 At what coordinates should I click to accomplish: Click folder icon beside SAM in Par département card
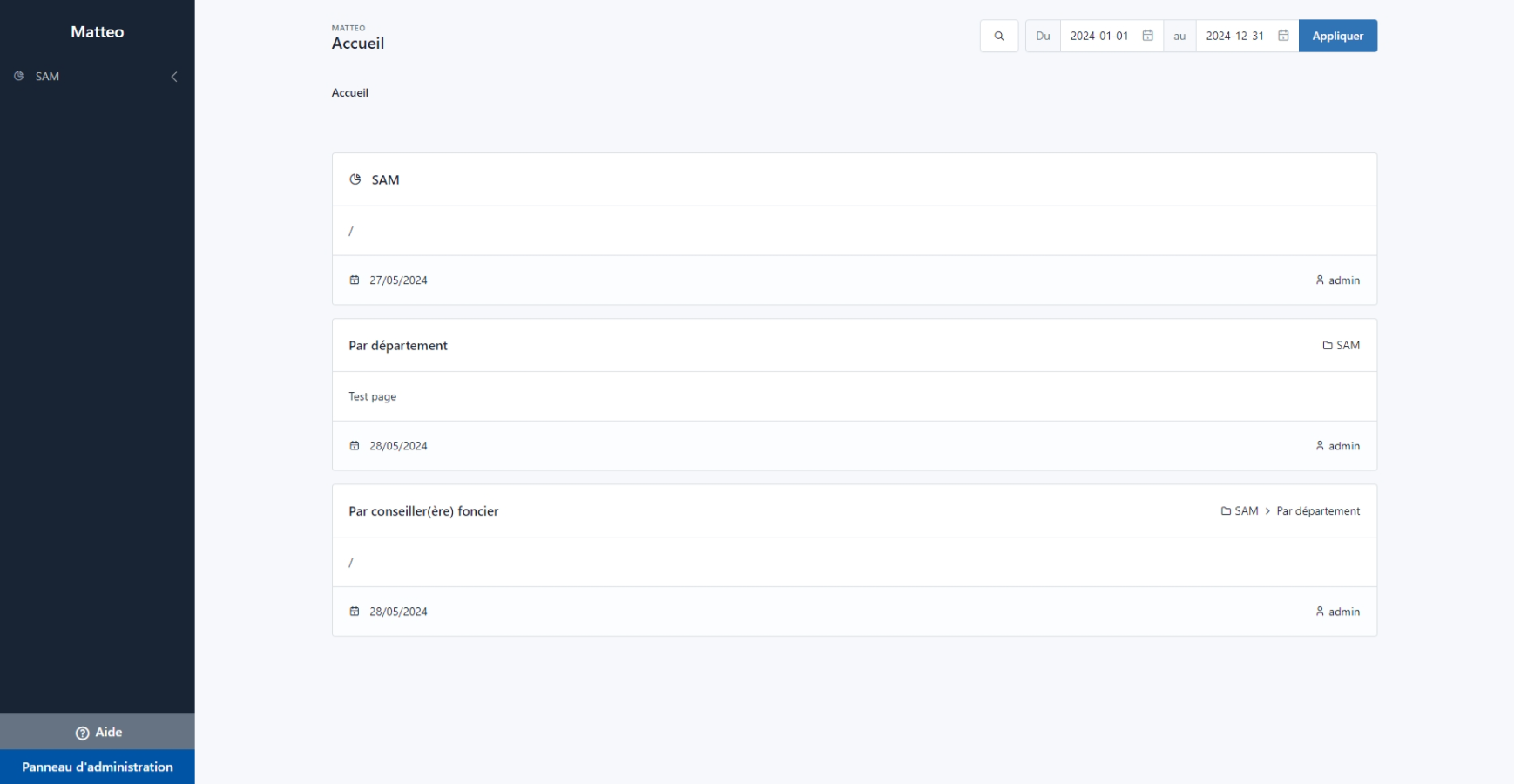tap(1328, 346)
